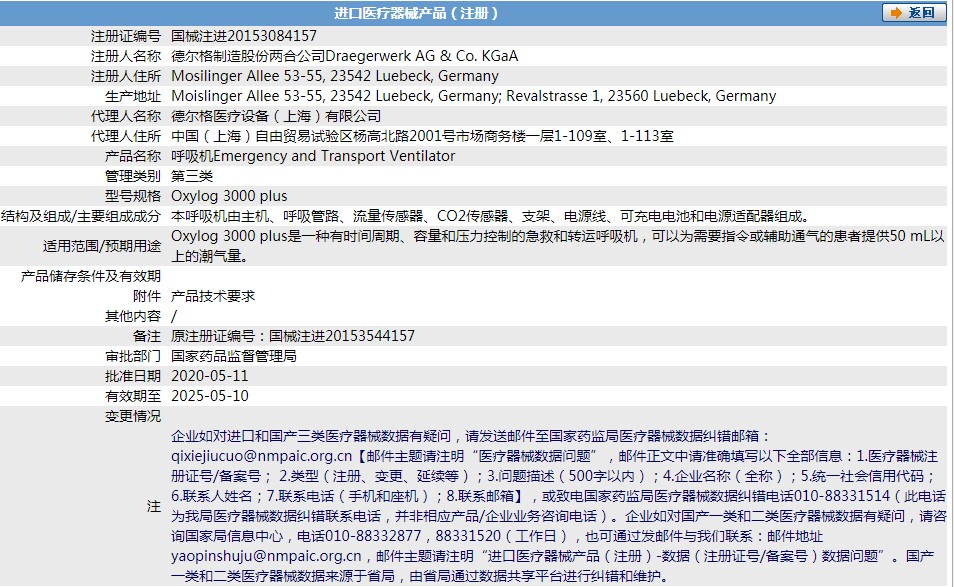This screenshot has width=954, height=587.
Task: Click model value Oxylog 3000 plus
Action: [229, 196]
